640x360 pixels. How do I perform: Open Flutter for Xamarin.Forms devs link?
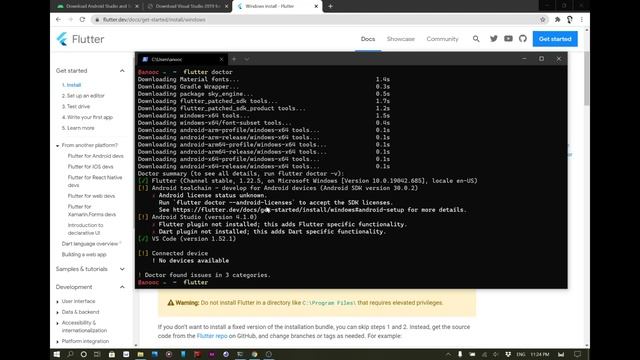point(92,210)
